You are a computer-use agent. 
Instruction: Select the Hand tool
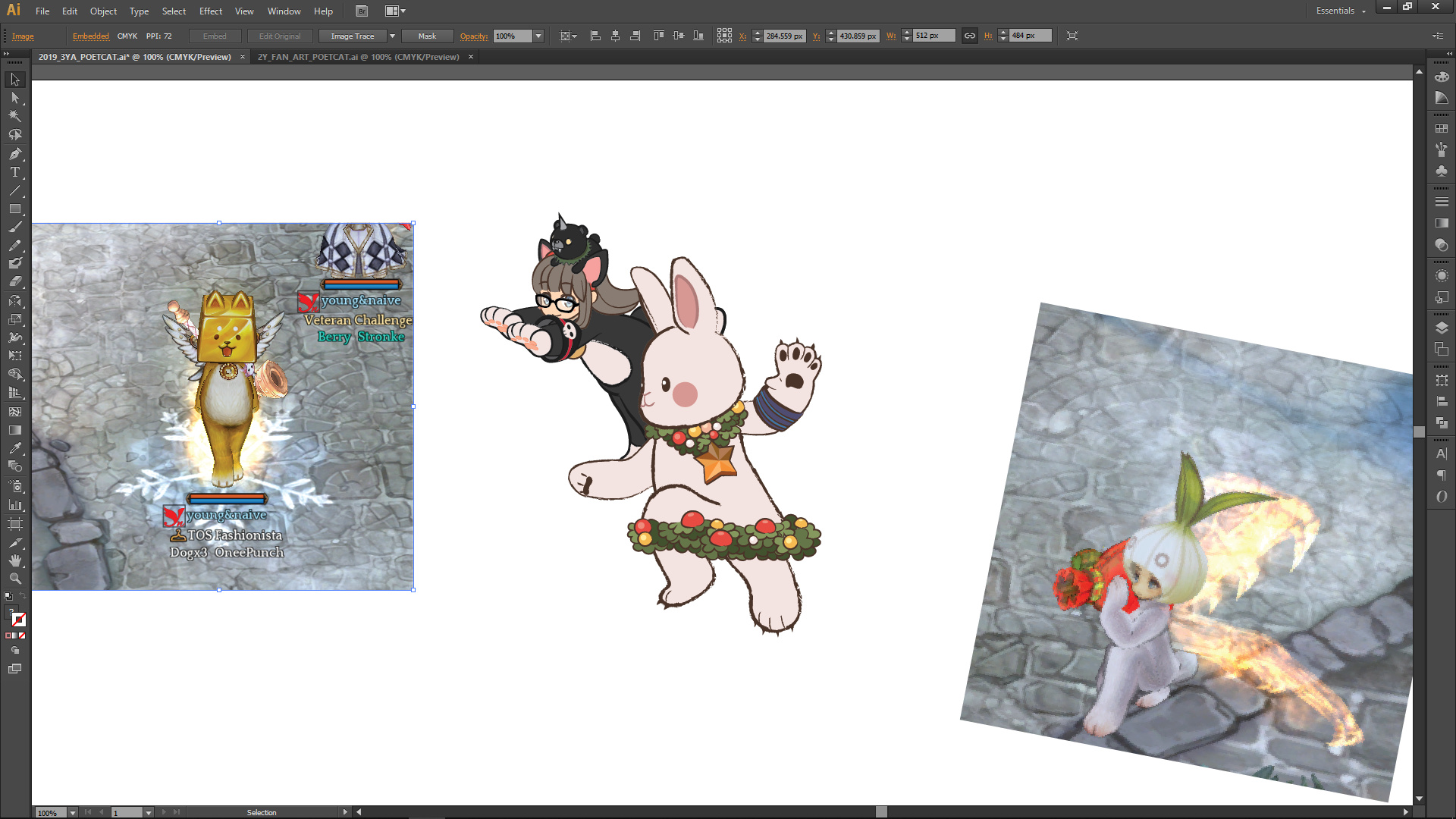tap(14, 560)
